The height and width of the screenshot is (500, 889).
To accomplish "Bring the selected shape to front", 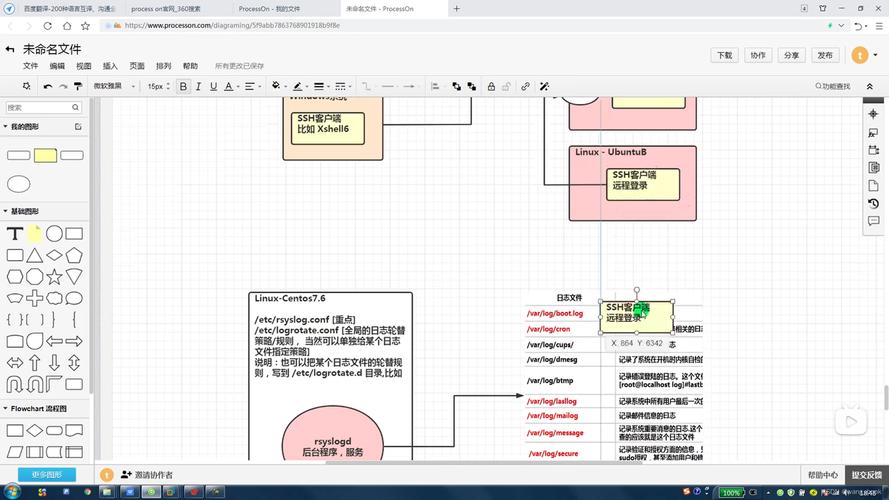I will point(456,86).
